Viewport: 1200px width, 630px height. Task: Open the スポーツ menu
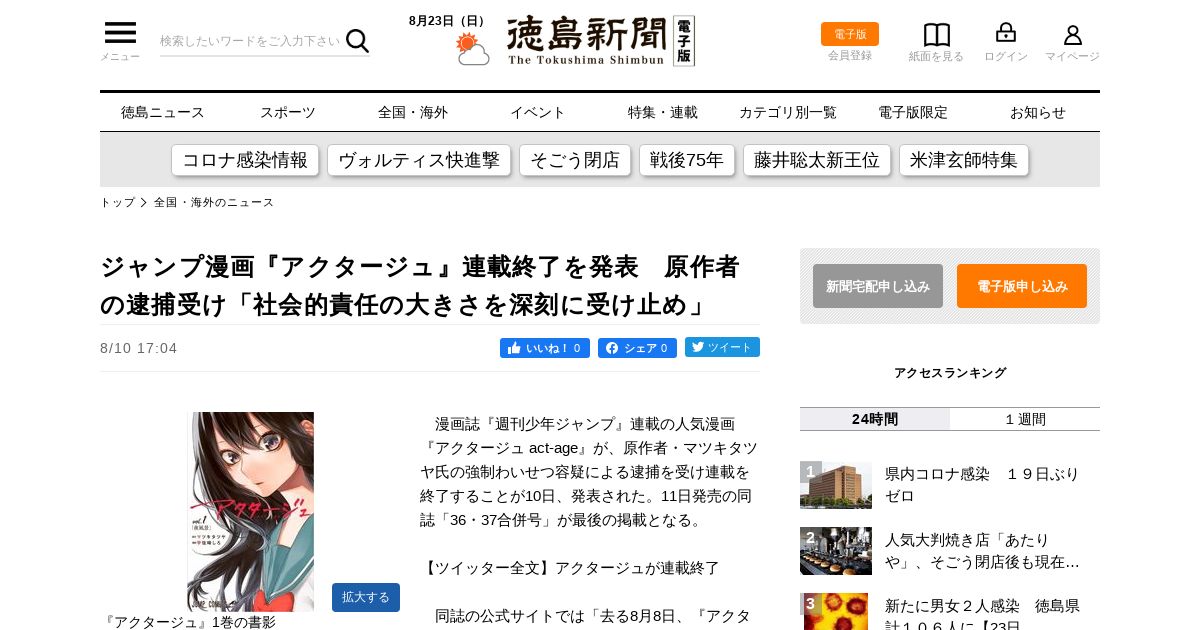(x=288, y=112)
